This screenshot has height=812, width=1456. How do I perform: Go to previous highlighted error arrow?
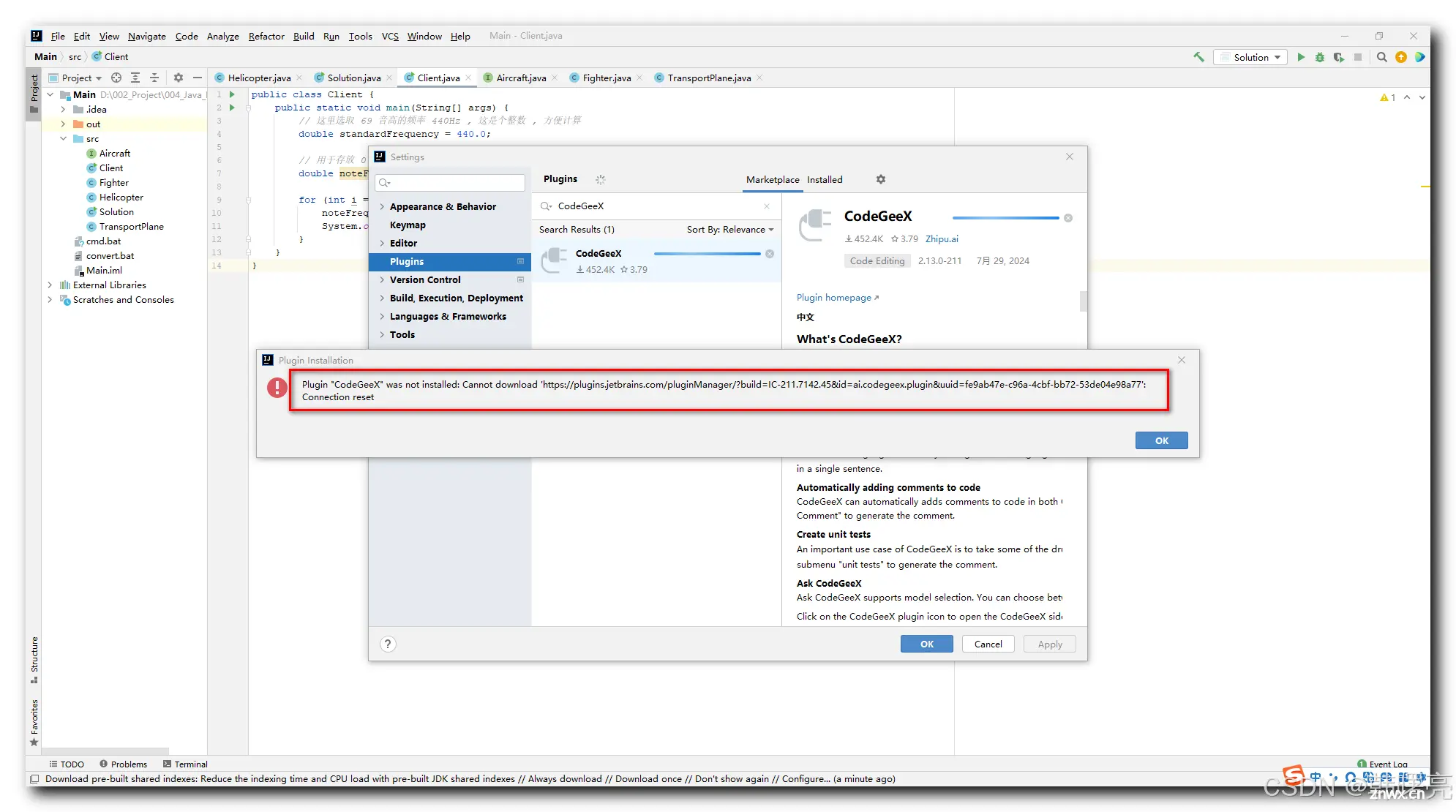tap(1406, 97)
